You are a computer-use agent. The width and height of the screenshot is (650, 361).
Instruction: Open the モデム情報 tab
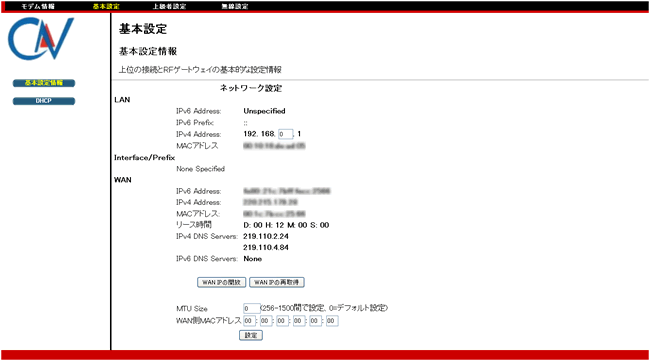click(x=38, y=6)
